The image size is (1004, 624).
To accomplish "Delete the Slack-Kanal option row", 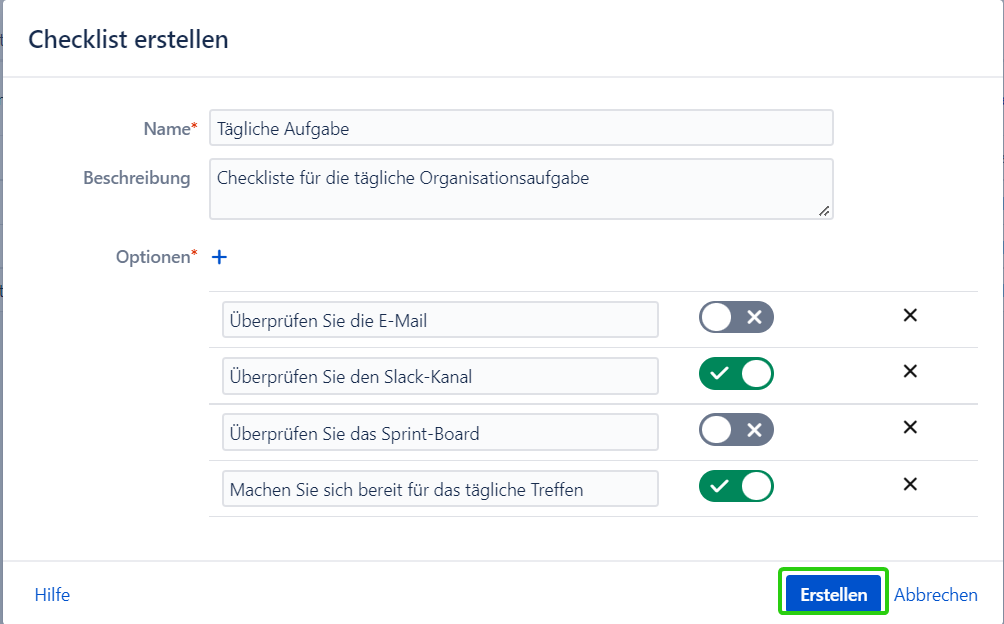I will pyautogui.click(x=910, y=372).
